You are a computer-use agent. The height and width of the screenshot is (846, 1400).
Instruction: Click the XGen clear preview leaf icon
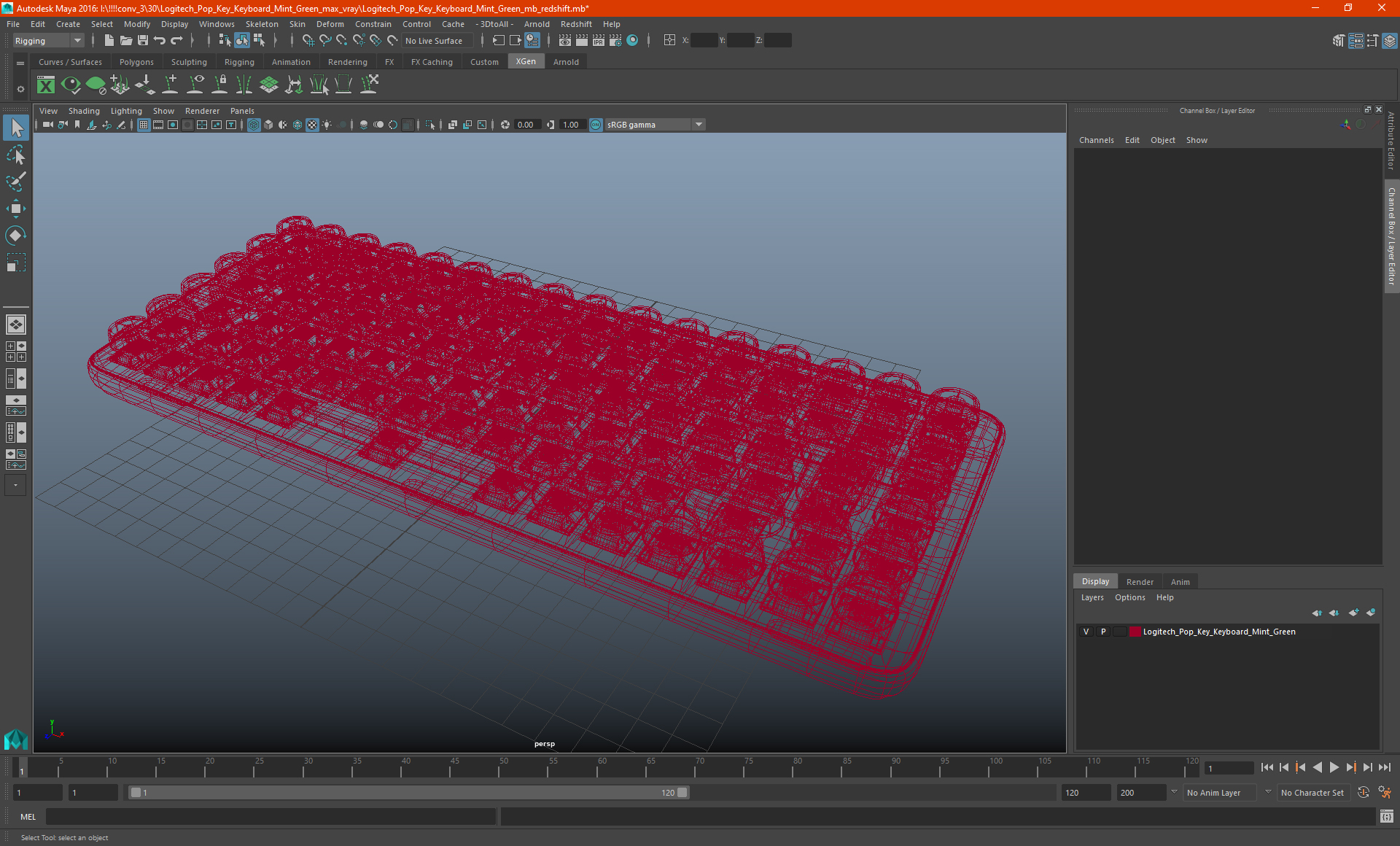[96, 85]
